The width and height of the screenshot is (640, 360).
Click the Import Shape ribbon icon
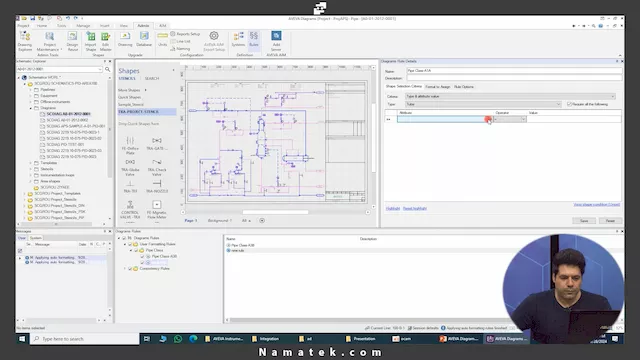pos(91,41)
